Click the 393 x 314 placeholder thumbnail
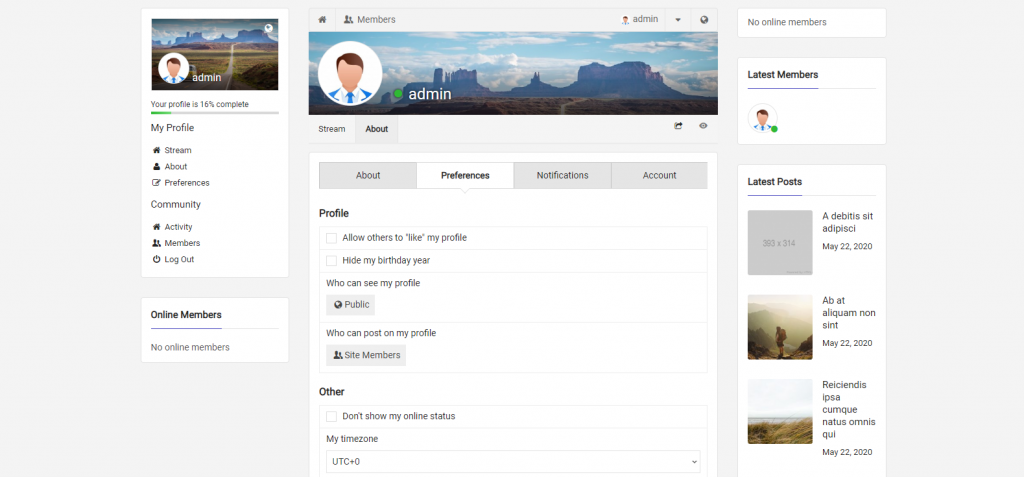The width and height of the screenshot is (1024, 477). pos(780,242)
